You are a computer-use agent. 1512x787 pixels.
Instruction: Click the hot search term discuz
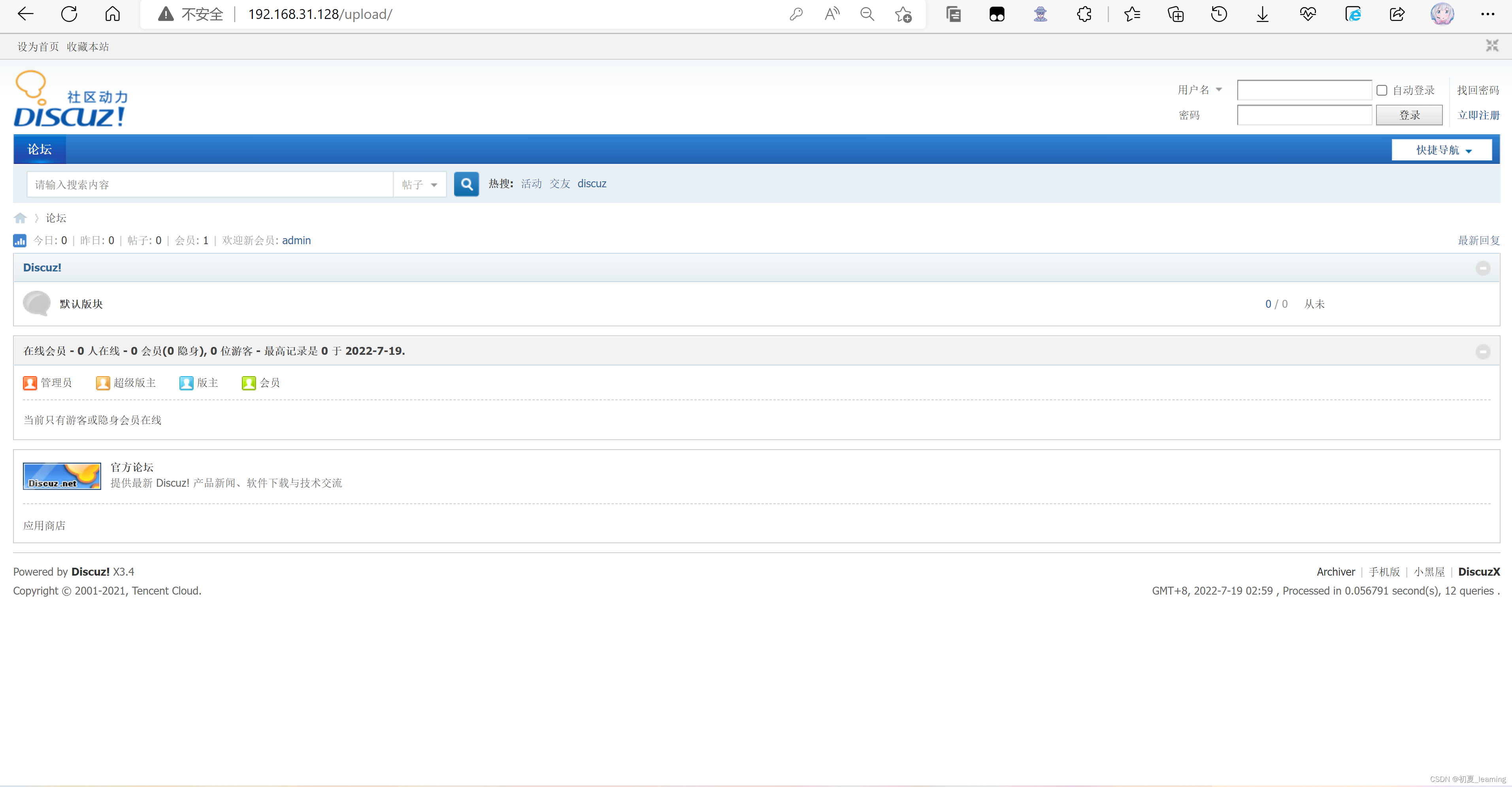[x=592, y=184]
